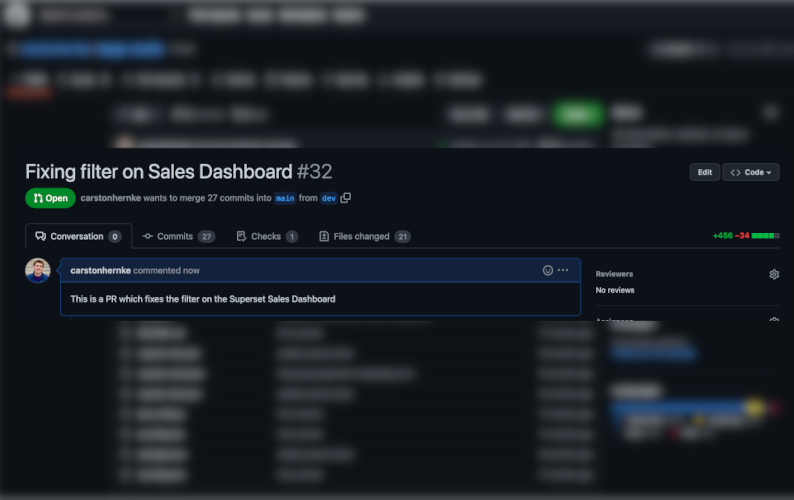Open Reviewers settings gear
Screen dimensions: 794x500
[774, 274]
